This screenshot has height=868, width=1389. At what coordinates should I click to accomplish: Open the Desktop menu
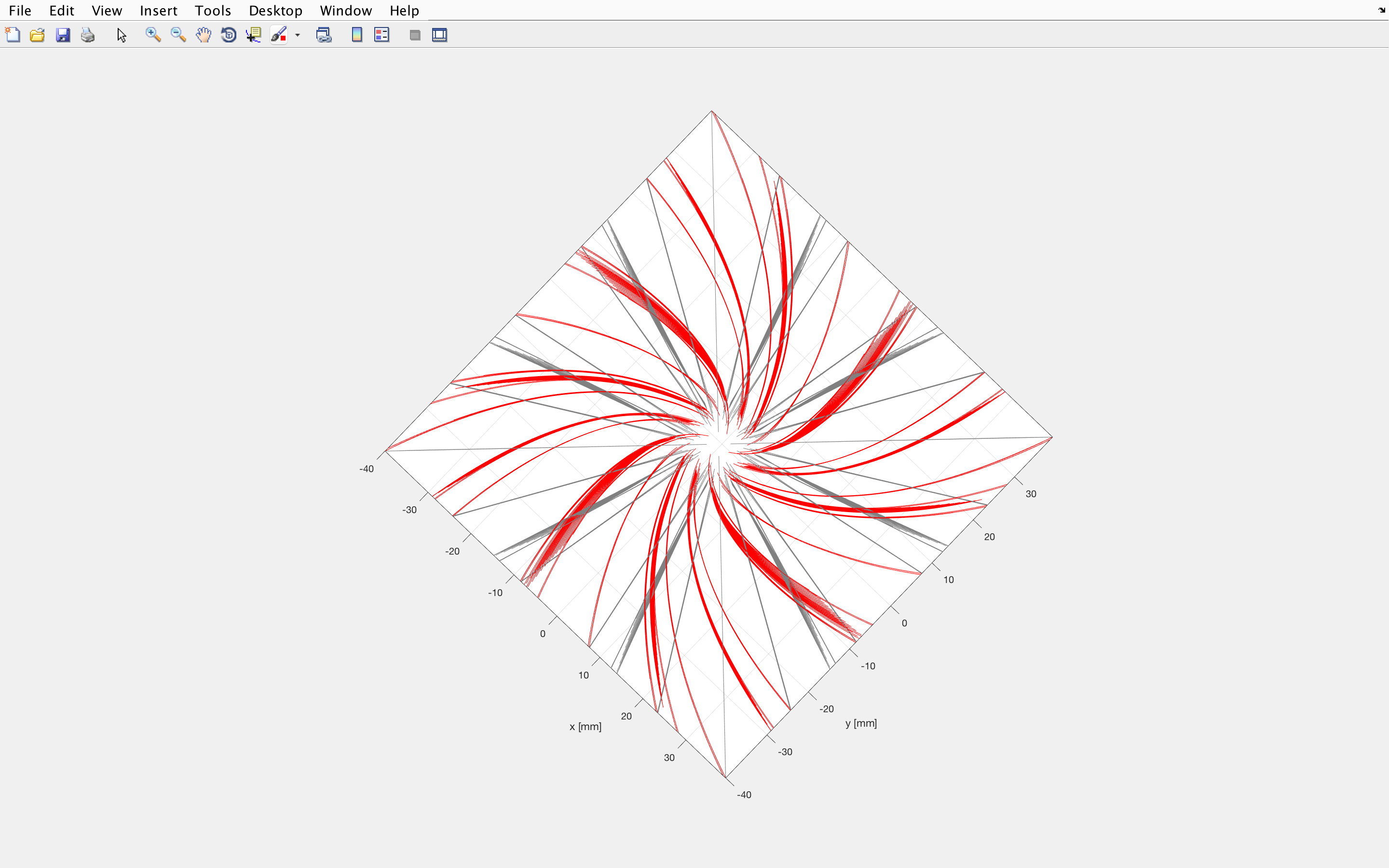(x=275, y=10)
